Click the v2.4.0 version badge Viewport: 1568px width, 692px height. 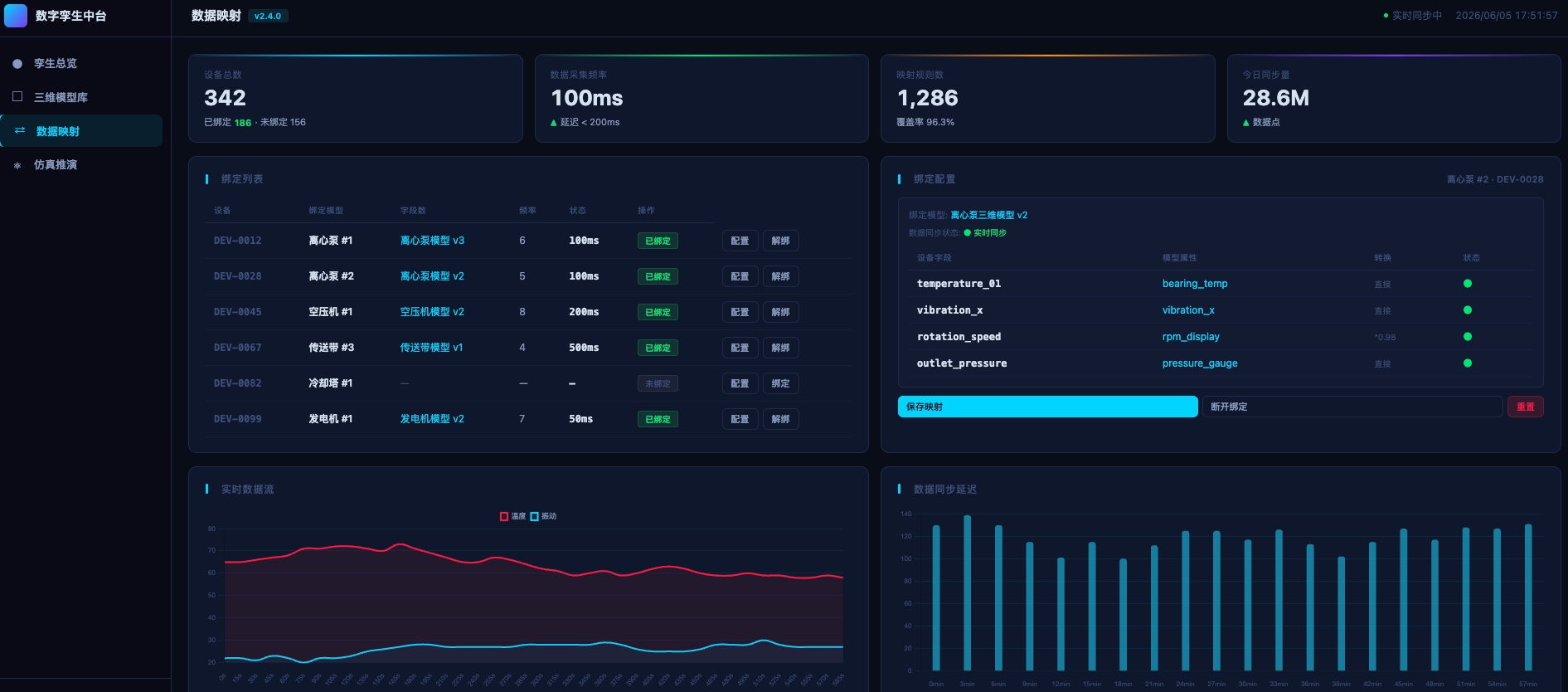click(x=268, y=16)
